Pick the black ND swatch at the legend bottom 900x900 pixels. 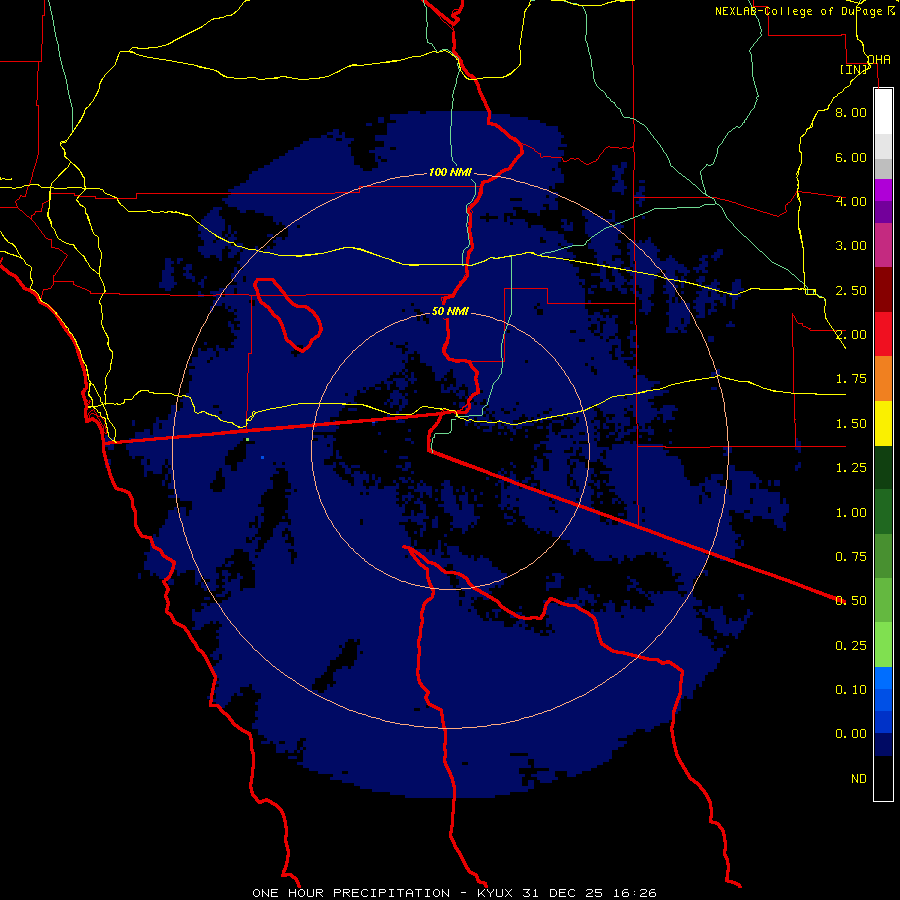883,778
